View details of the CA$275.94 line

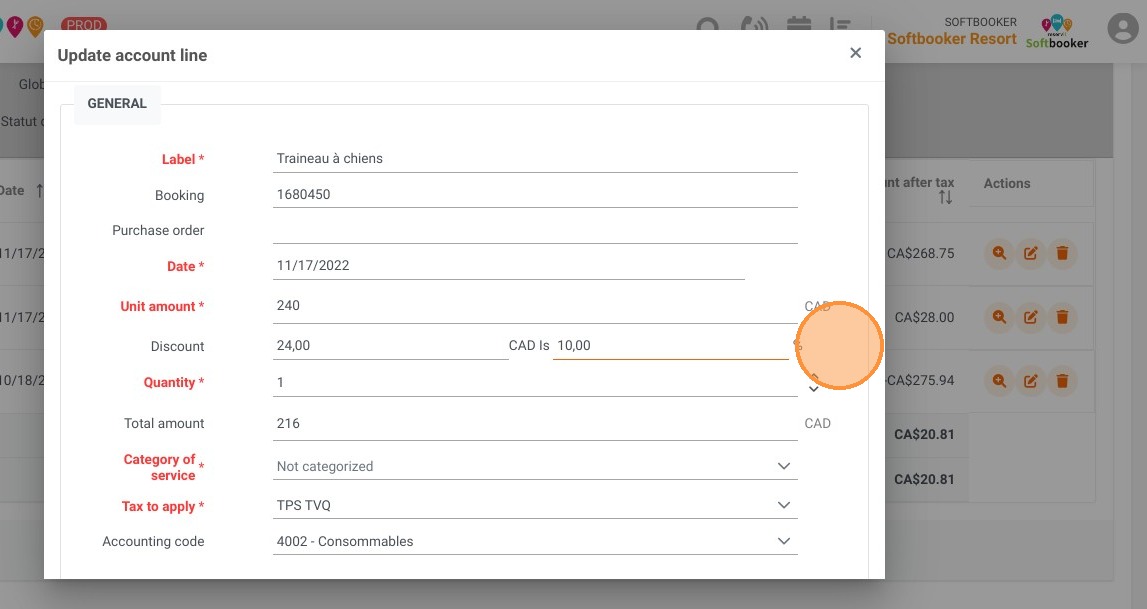click(x=999, y=381)
